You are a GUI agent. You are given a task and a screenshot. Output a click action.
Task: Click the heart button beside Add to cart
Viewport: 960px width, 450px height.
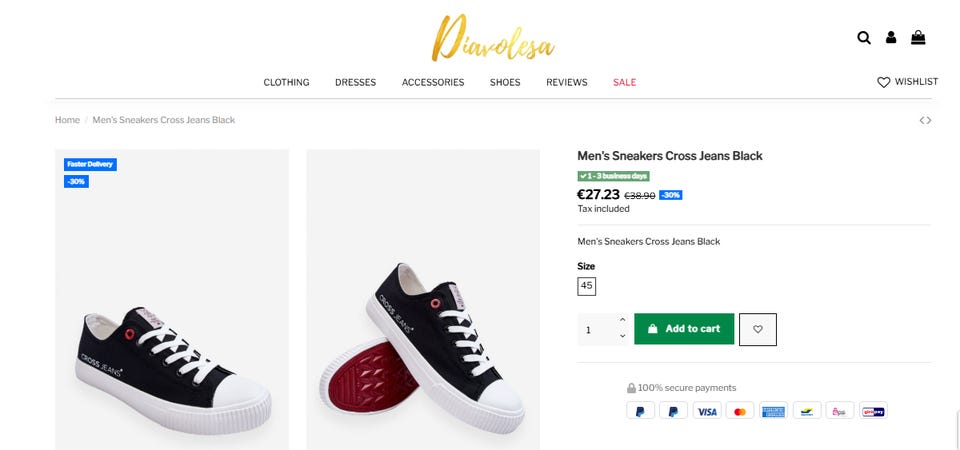tap(758, 329)
